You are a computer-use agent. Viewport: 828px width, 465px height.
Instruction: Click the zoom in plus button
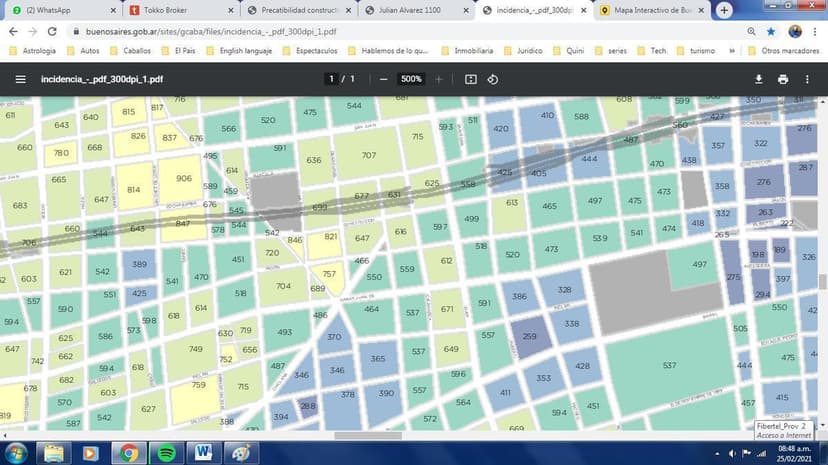point(438,79)
